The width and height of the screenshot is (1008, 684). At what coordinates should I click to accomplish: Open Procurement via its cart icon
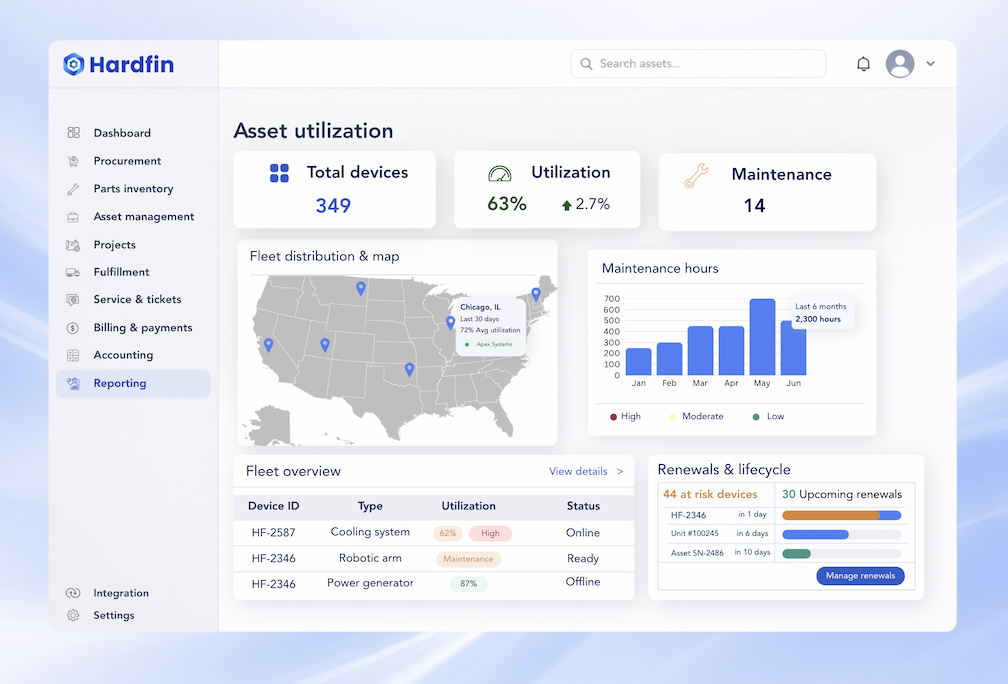[73, 161]
